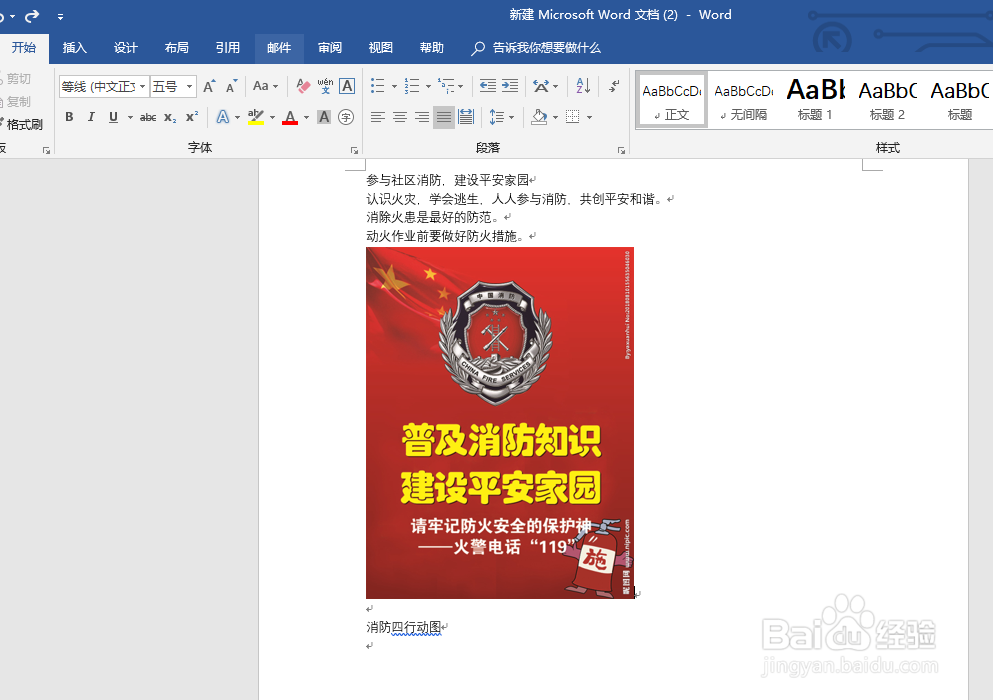The image size is (993, 700).
Task: Toggle subscript formatting
Action: tap(170, 117)
